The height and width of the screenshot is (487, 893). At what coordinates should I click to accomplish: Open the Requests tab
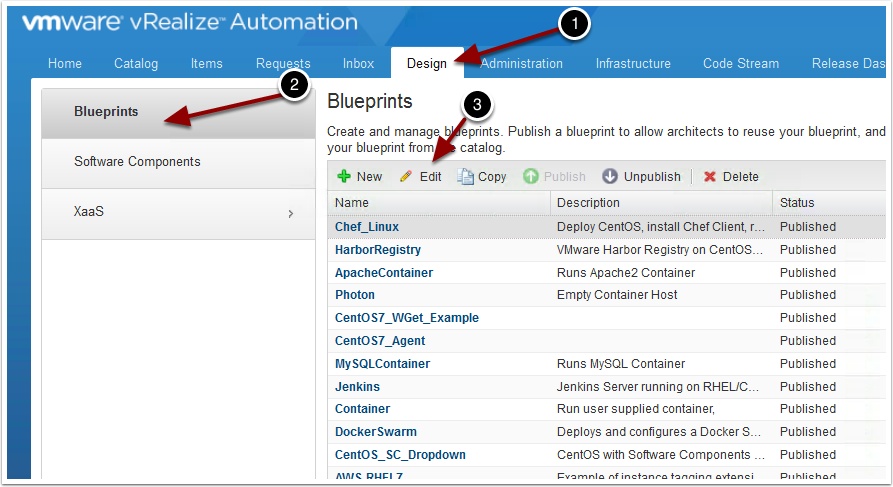tap(283, 63)
